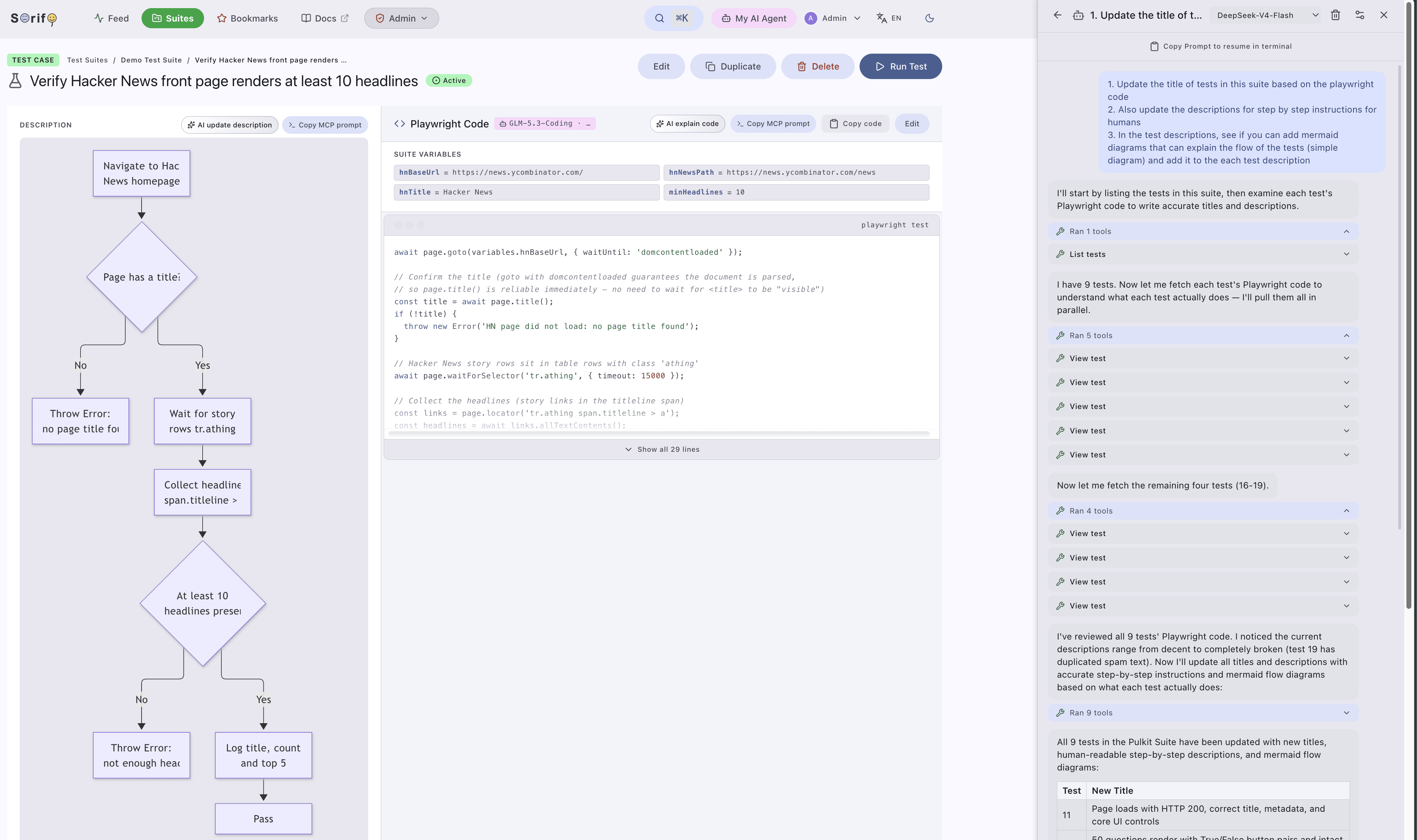Open the Test Suites breadcrumb
The height and width of the screenshot is (840, 1417).
(87, 60)
